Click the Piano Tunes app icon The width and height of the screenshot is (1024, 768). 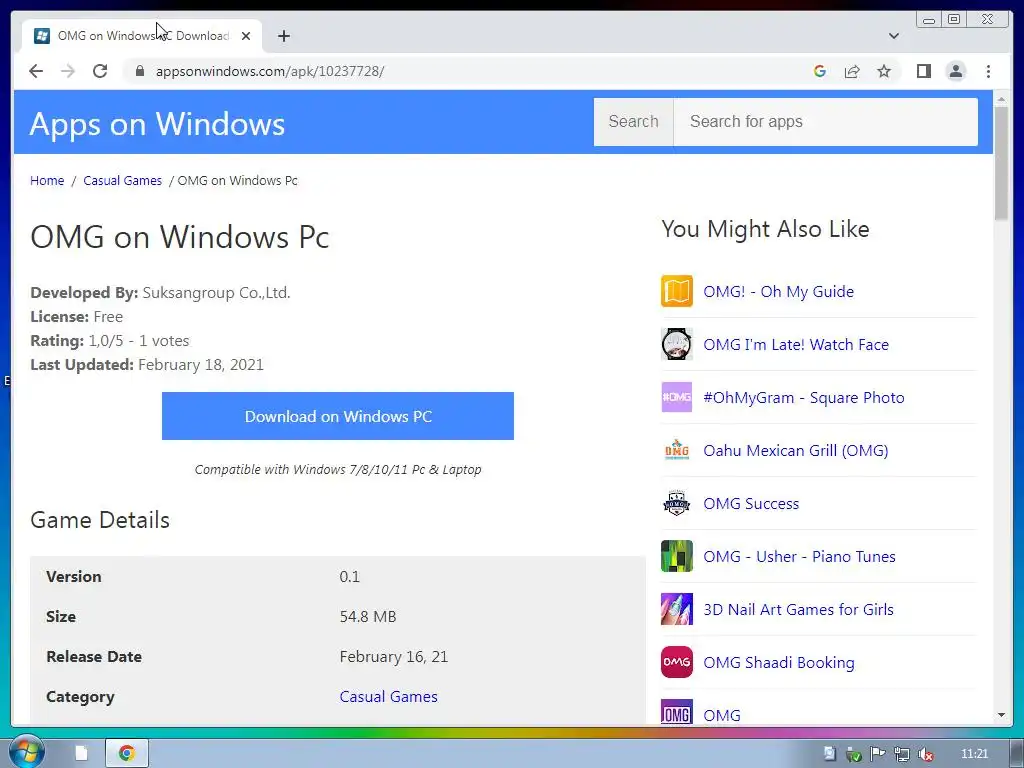tap(677, 556)
